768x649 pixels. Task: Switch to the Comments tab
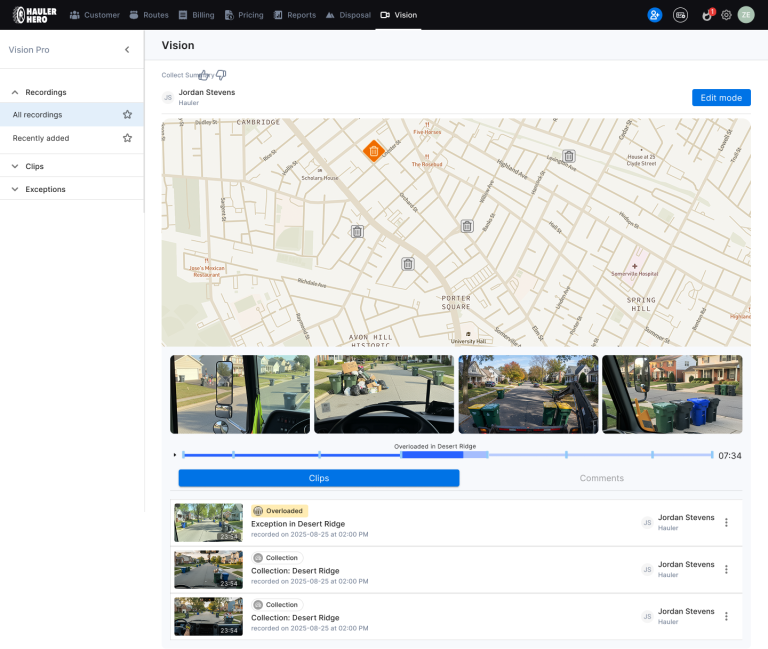click(601, 478)
